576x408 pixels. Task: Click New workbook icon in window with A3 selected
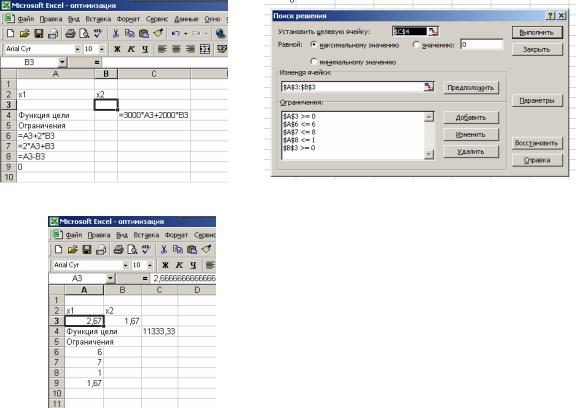coord(58,250)
